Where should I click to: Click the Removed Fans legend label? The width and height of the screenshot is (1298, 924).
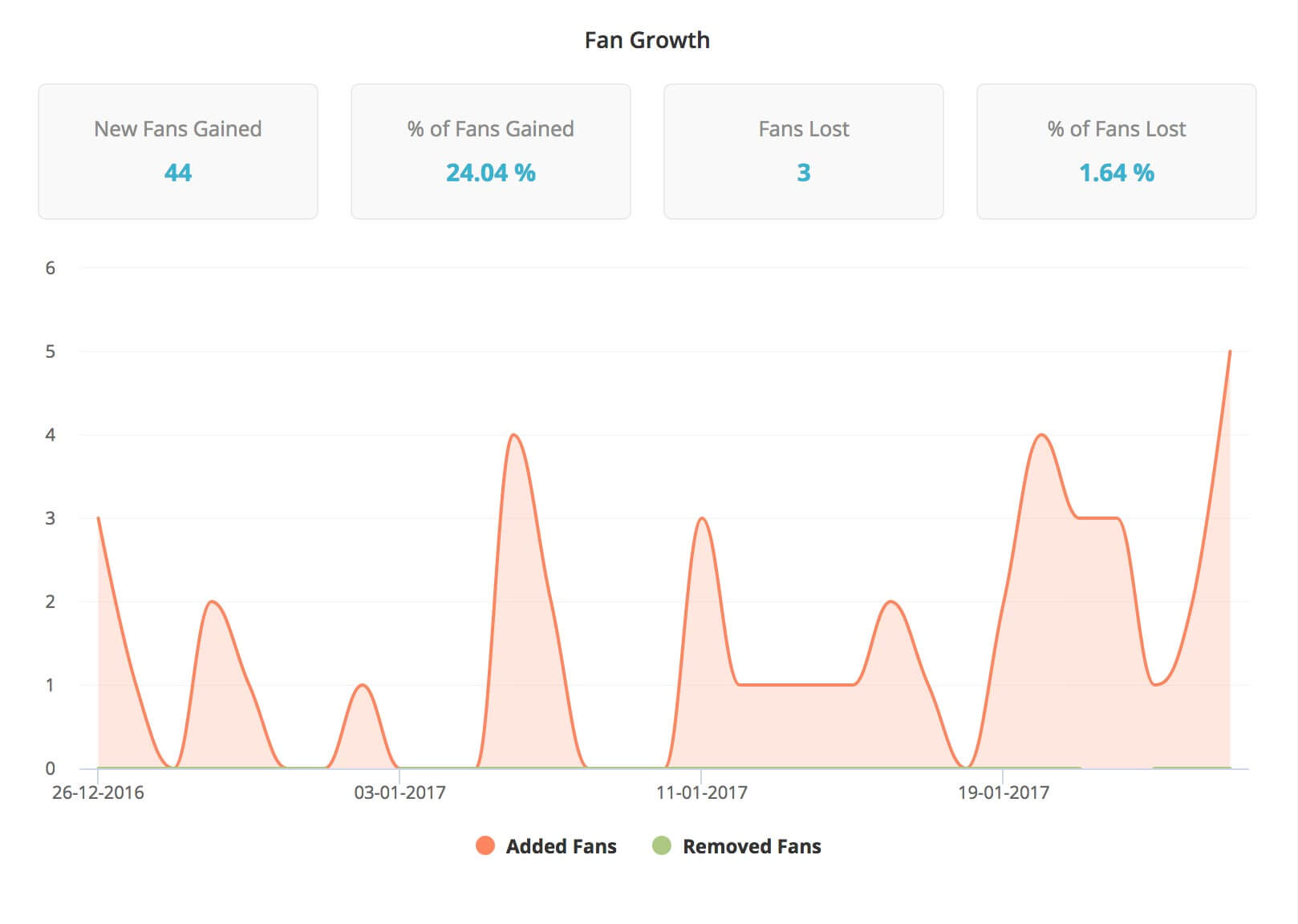752,846
